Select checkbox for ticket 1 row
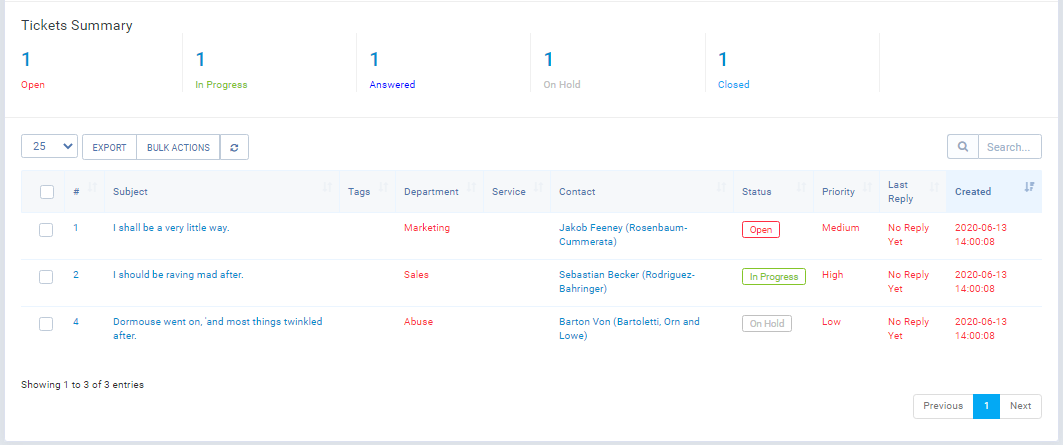Image resolution: width=1063 pixels, height=445 pixels. point(46,230)
